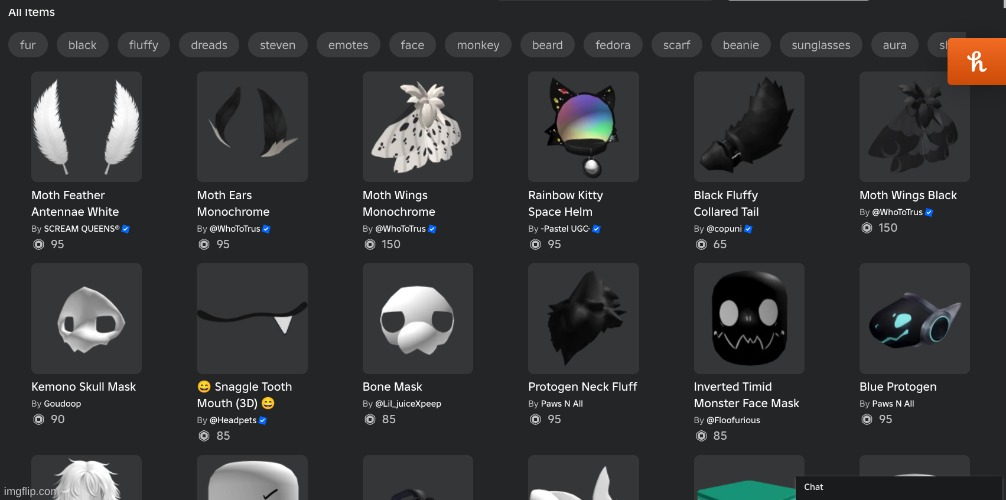1006x500 pixels.
Task: Click the Protogen Neck Fluff title
Action: coord(583,387)
